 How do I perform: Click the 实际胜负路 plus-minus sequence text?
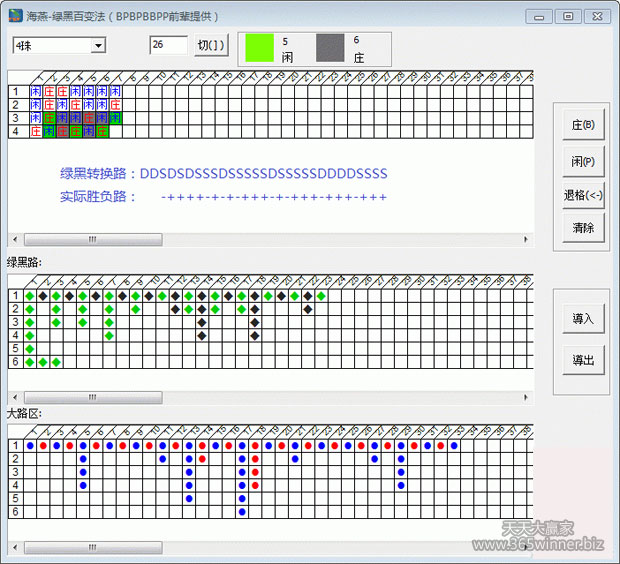(x=274, y=197)
